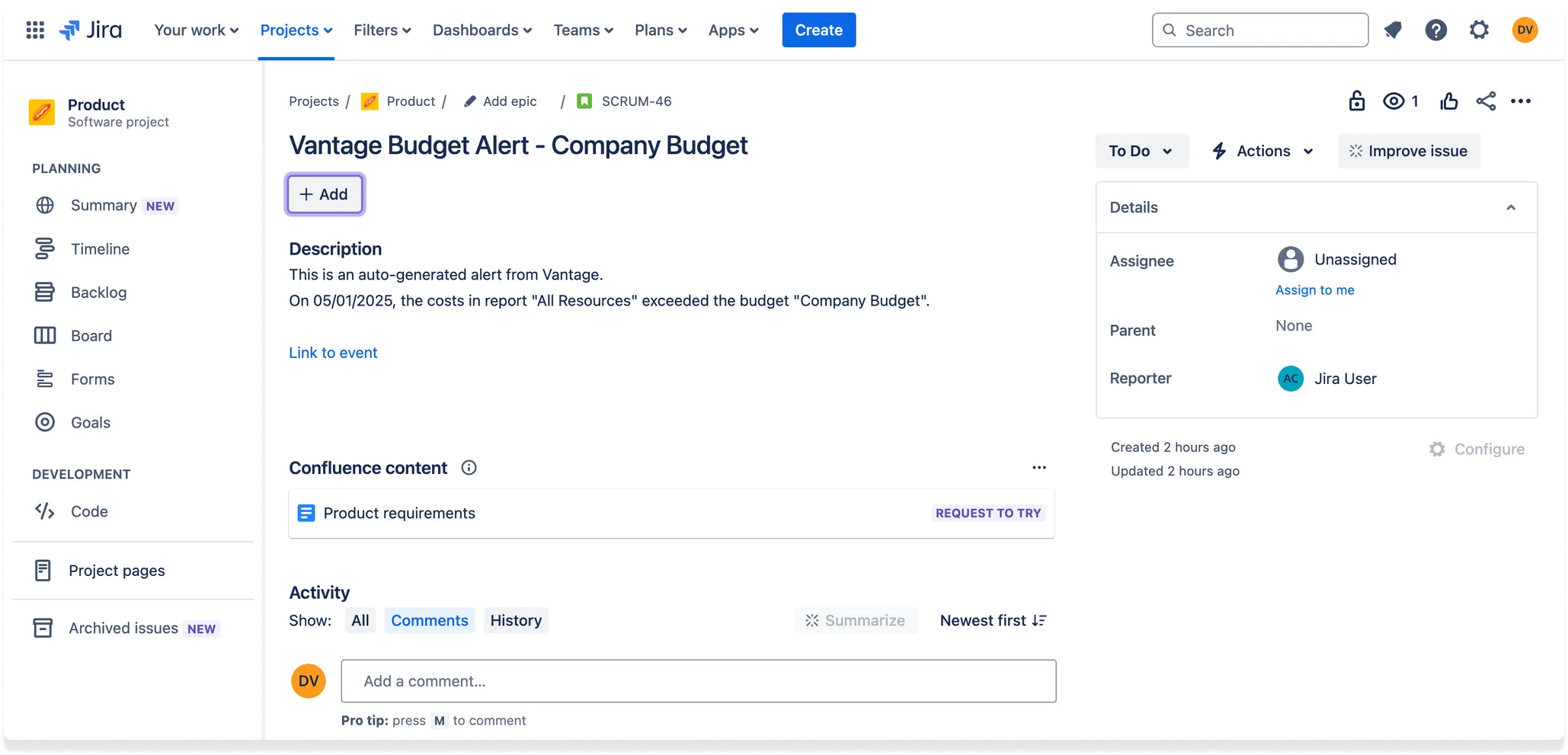
Task: Click the Configure button
Action: tap(1477, 449)
